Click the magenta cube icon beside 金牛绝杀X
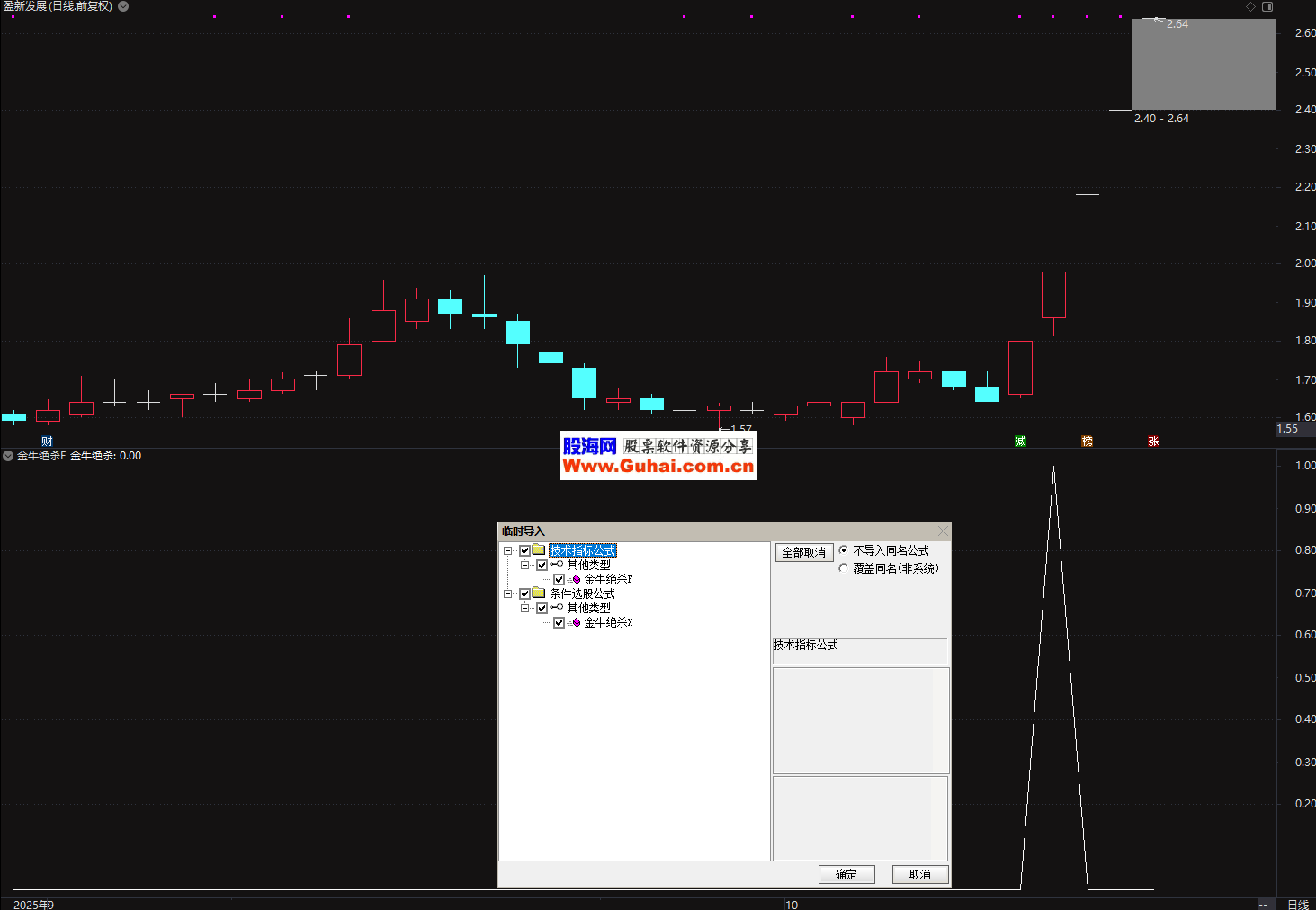The height and width of the screenshot is (910, 1316). [577, 623]
